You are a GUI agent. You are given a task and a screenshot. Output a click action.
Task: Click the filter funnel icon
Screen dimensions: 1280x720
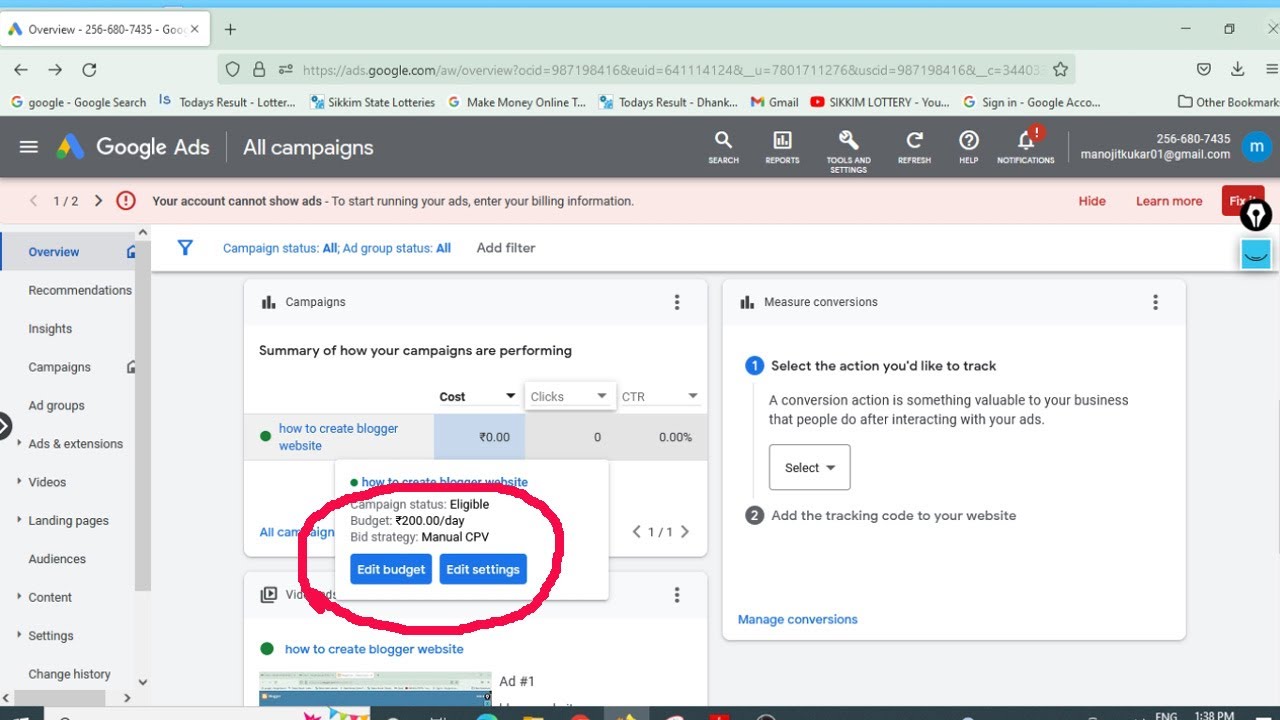[185, 247]
